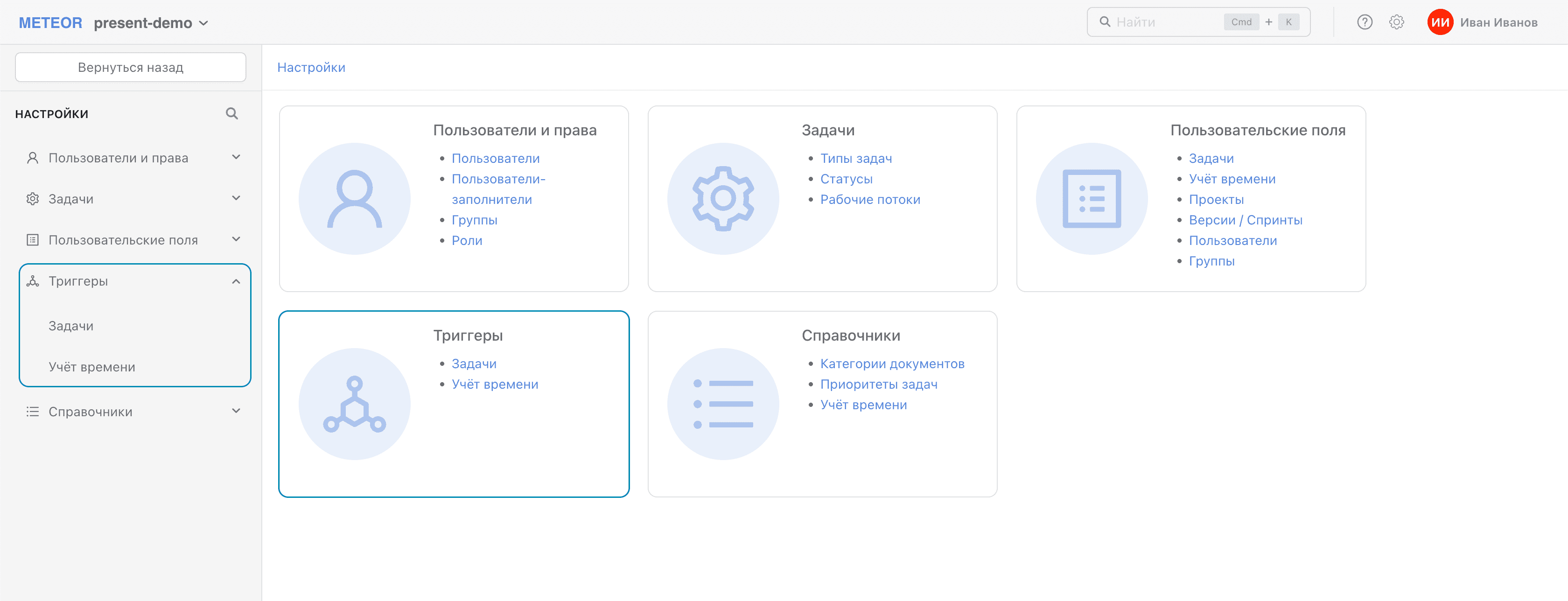Click the form icon beside sidebar Пользовательские поля
Screen dimensions: 1568x601
click(x=33, y=240)
